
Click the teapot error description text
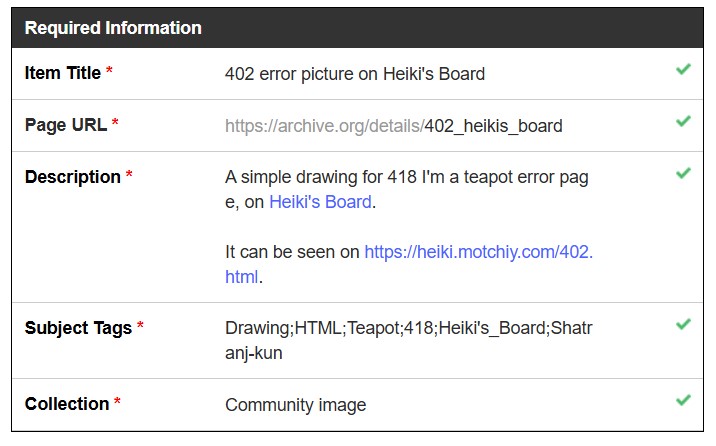click(x=406, y=178)
